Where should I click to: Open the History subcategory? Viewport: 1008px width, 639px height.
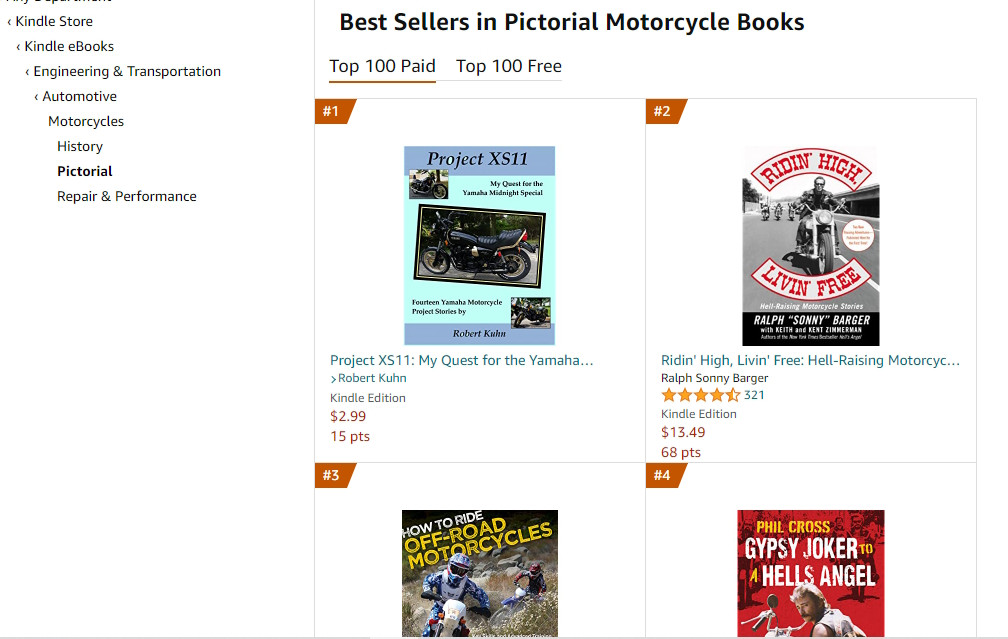[80, 146]
